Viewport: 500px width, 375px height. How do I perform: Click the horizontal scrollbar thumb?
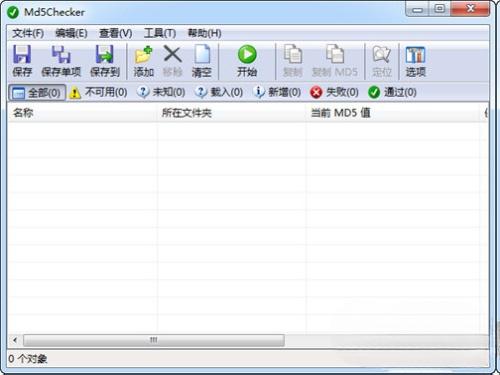[x=154, y=340]
